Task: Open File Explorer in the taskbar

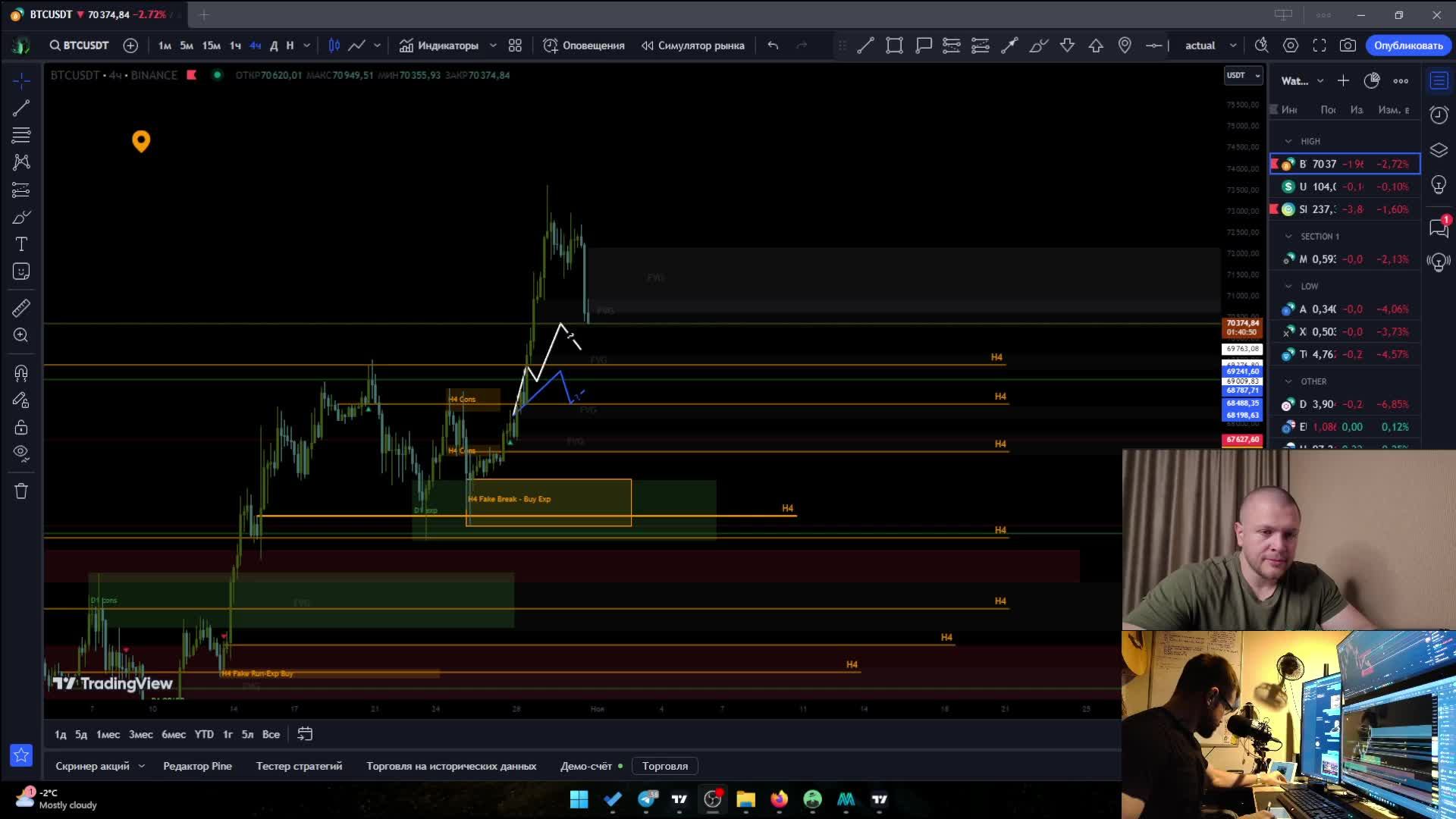Action: (x=745, y=799)
